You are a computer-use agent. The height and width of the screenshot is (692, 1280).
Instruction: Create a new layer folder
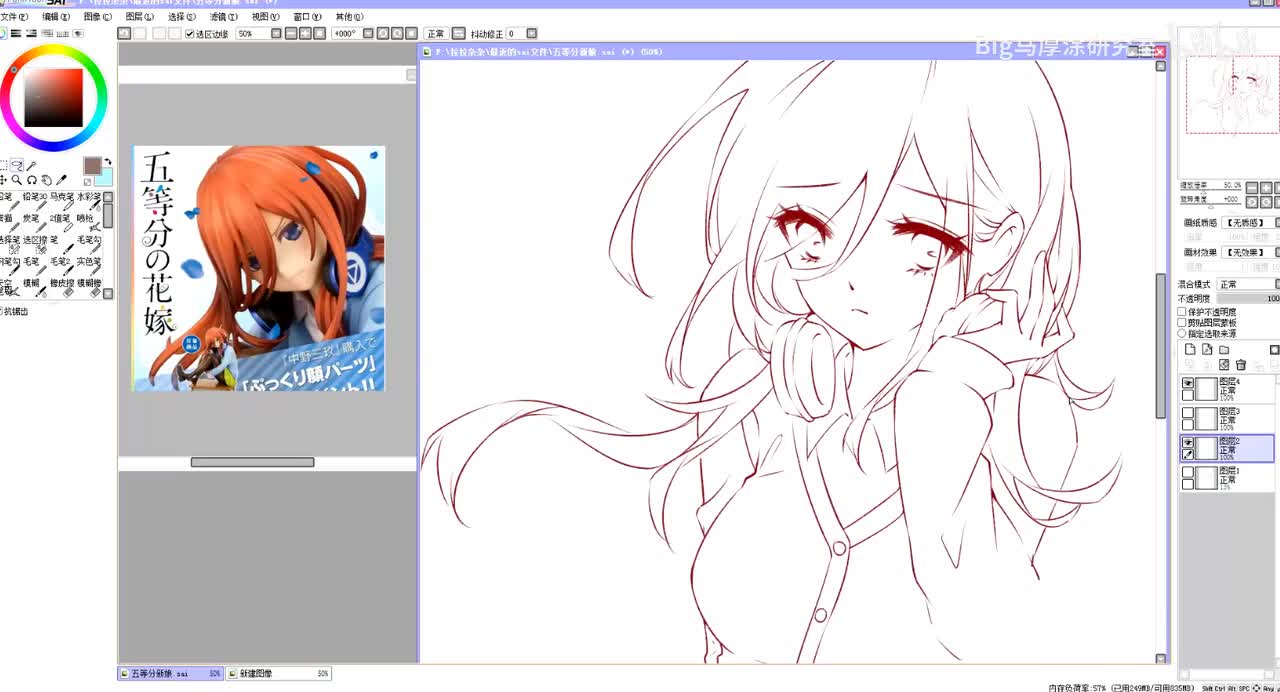click(1224, 349)
